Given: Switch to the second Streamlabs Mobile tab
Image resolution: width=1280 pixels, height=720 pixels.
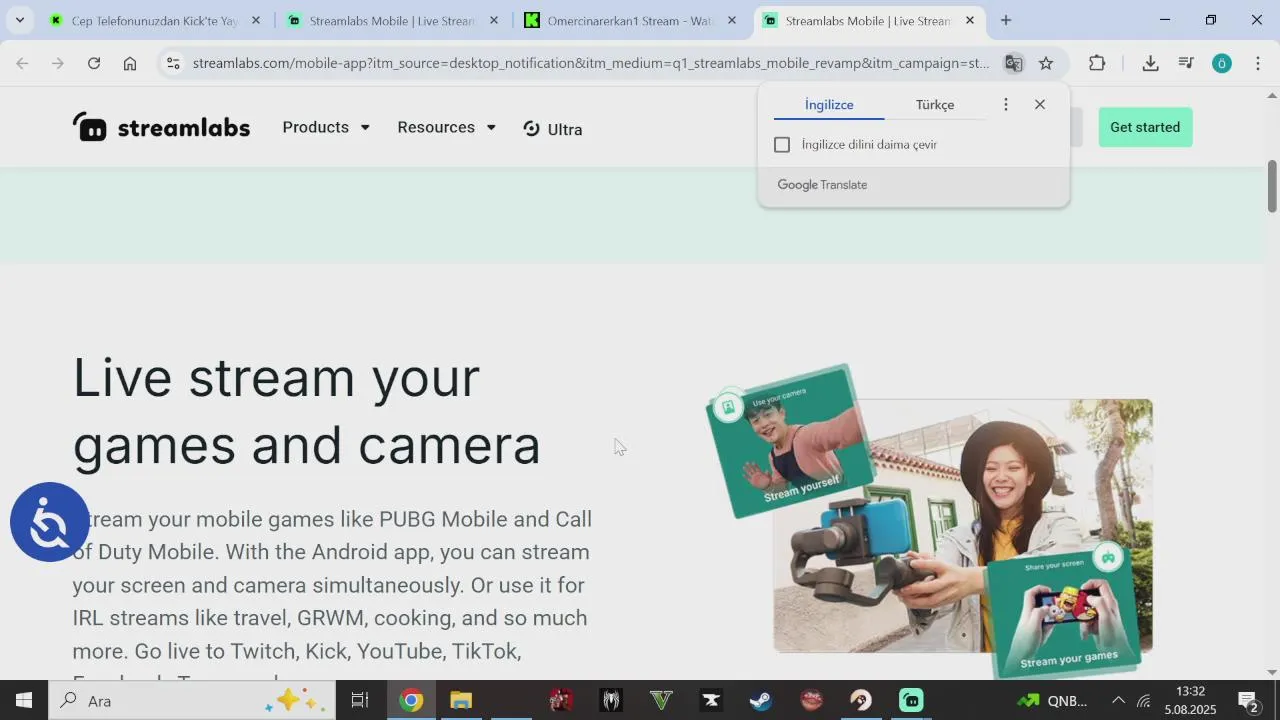Looking at the screenshot, I should pos(392,20).
